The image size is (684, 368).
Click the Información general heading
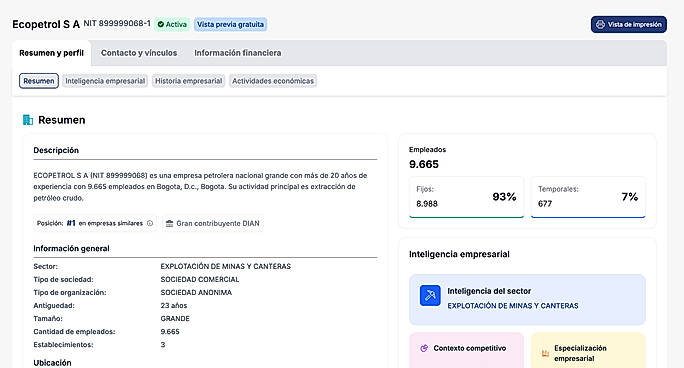point(71,249)
